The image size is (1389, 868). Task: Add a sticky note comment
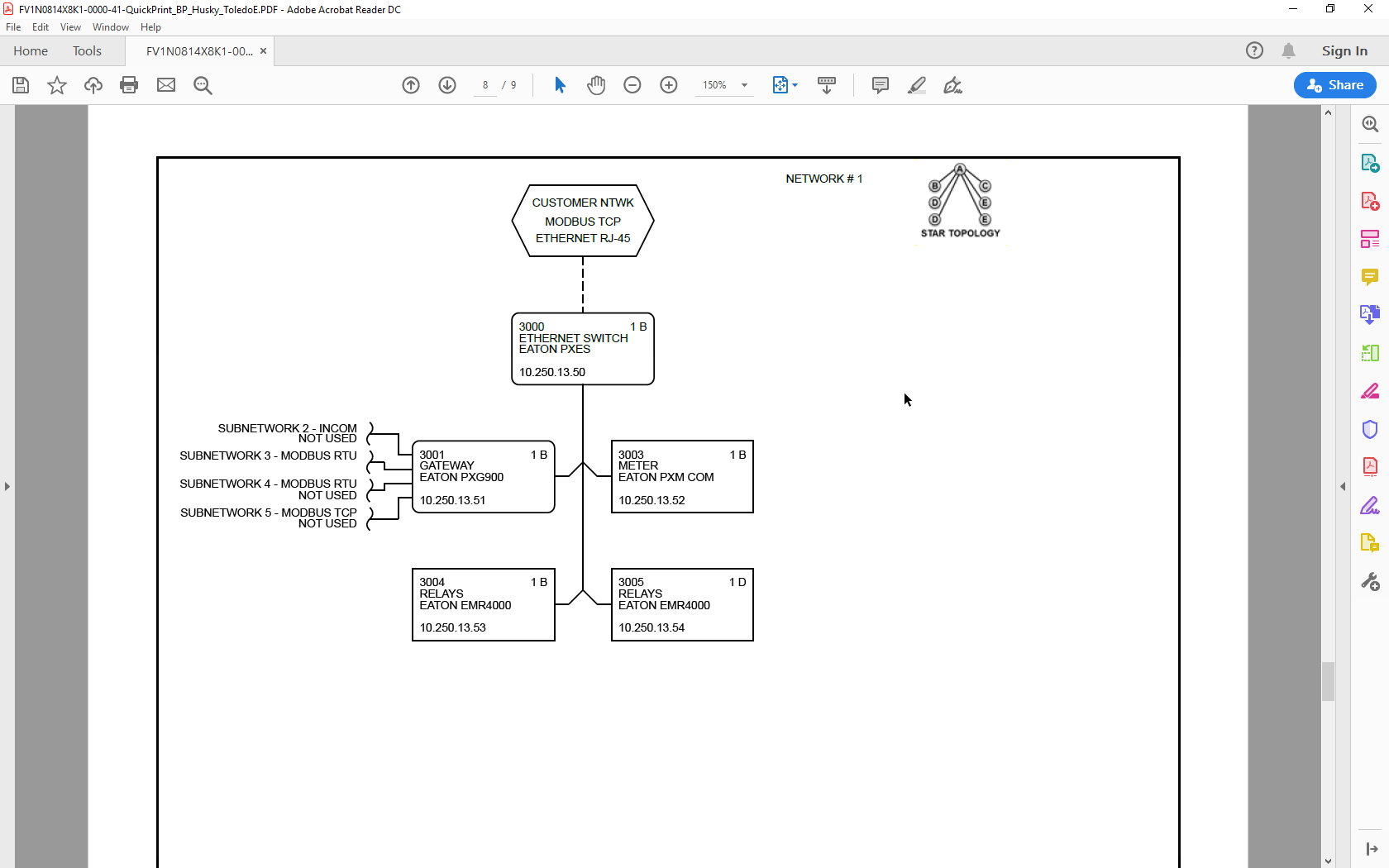click(881, 85)
